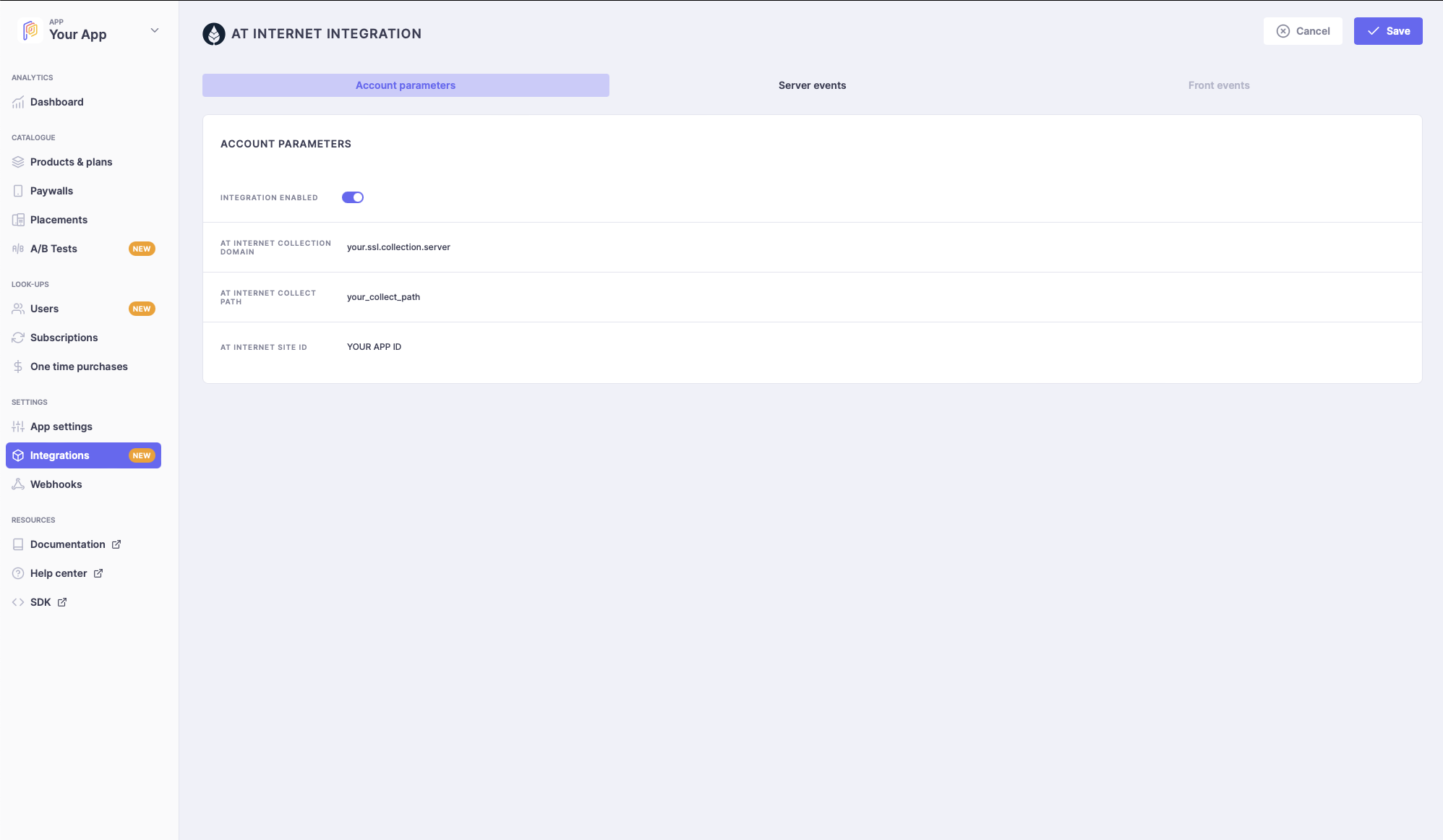This screenshot has width=1443, height=840.
Task: Click the NEW badge next to A/B Tests
Action: click(x=142, y=249)
